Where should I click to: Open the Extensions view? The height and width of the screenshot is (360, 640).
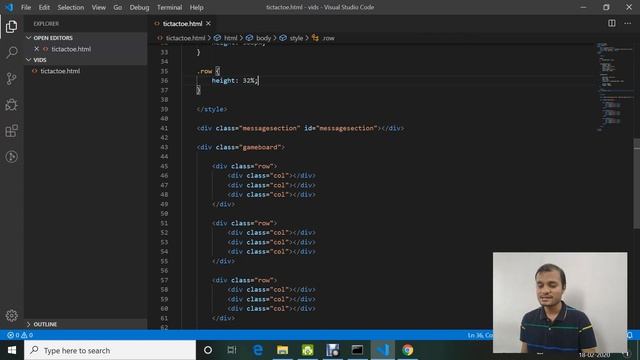click(x=11, y=131)
